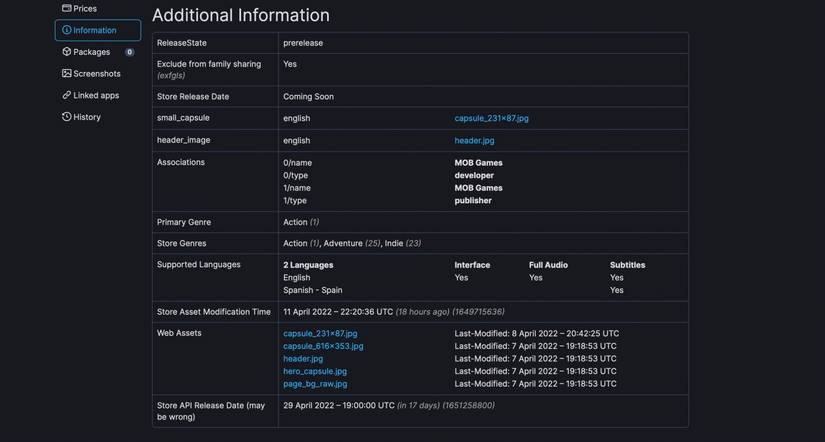Switch to the Screenshots tab
The height and width of the screenshot is (442, 825).
[96, 74]
